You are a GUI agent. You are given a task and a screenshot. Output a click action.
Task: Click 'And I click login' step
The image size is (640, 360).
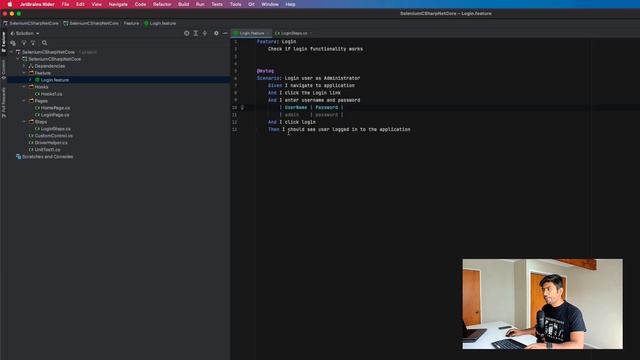pos(291,122)
